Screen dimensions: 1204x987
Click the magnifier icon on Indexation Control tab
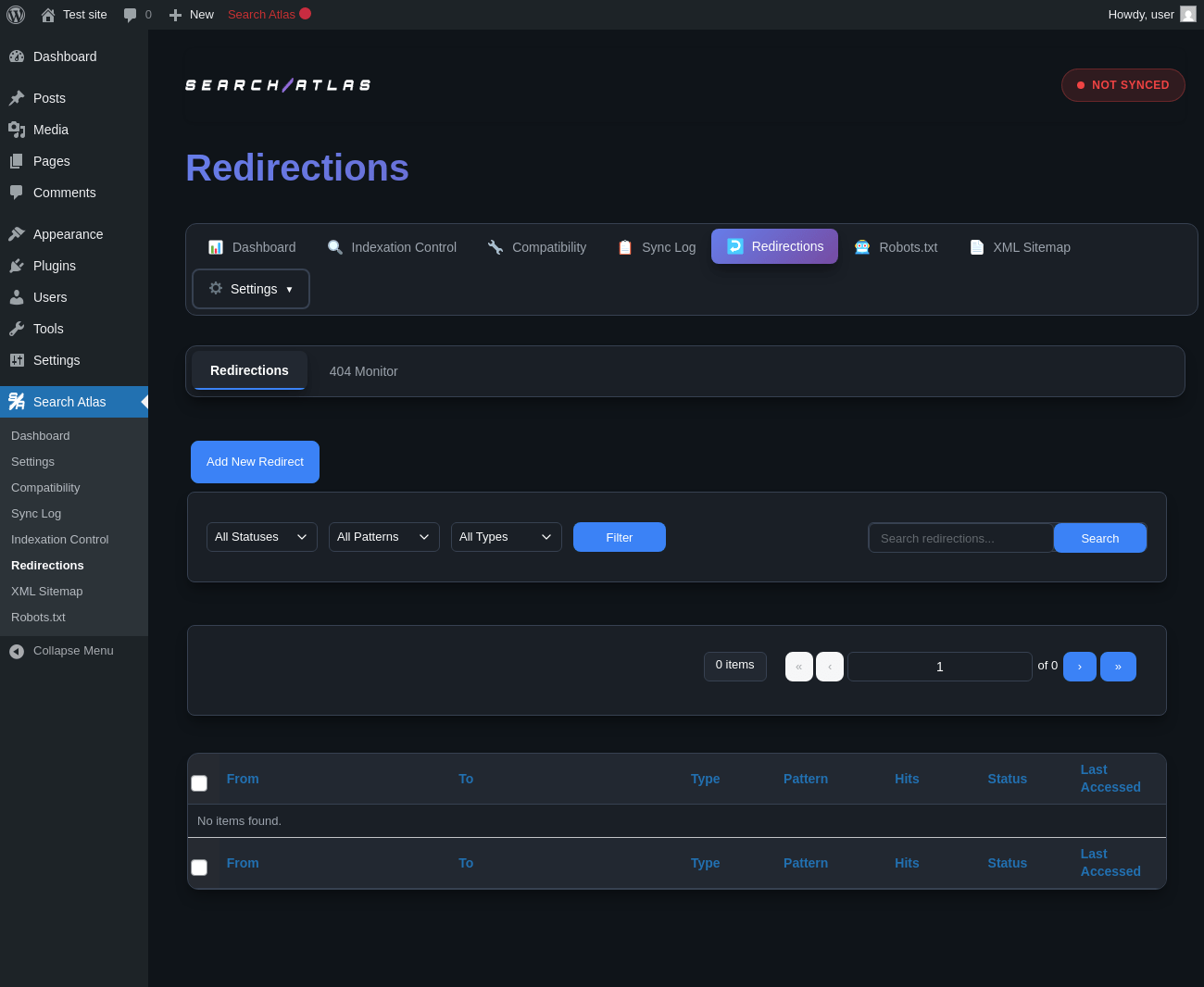[x=335, y=247]
